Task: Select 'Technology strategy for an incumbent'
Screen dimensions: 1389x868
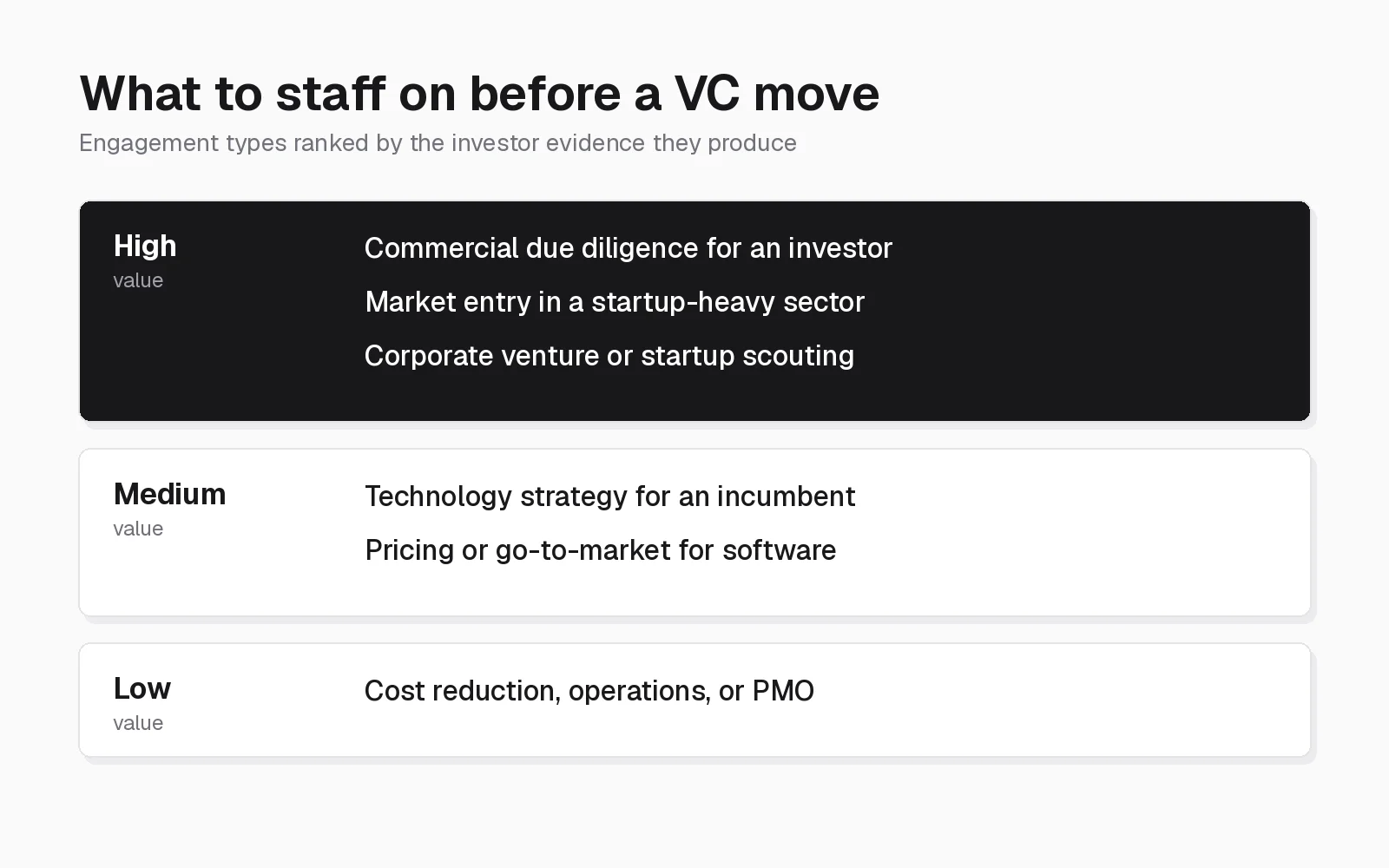Action: 610,496
